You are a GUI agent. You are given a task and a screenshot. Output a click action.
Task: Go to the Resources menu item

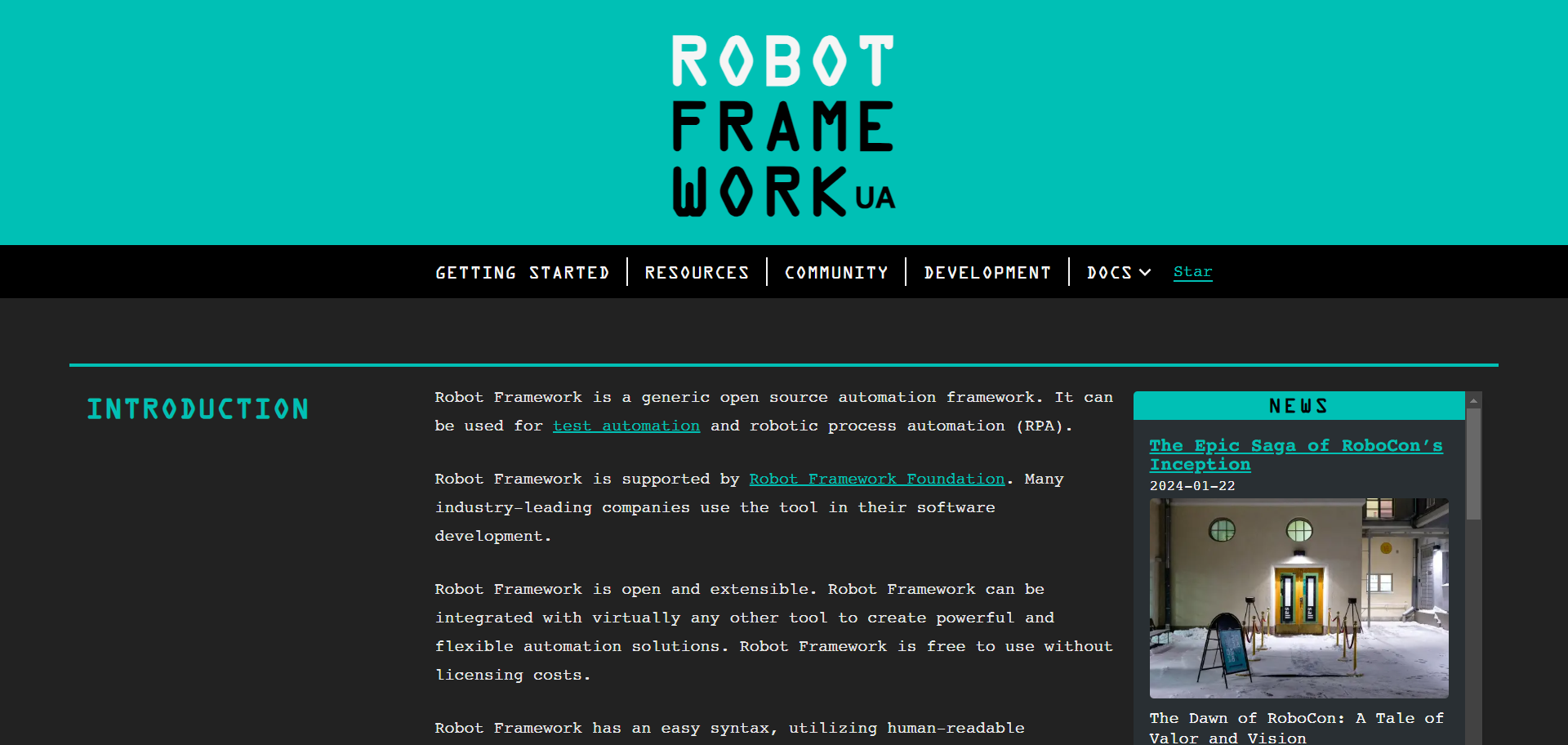[x=697, y=272]
